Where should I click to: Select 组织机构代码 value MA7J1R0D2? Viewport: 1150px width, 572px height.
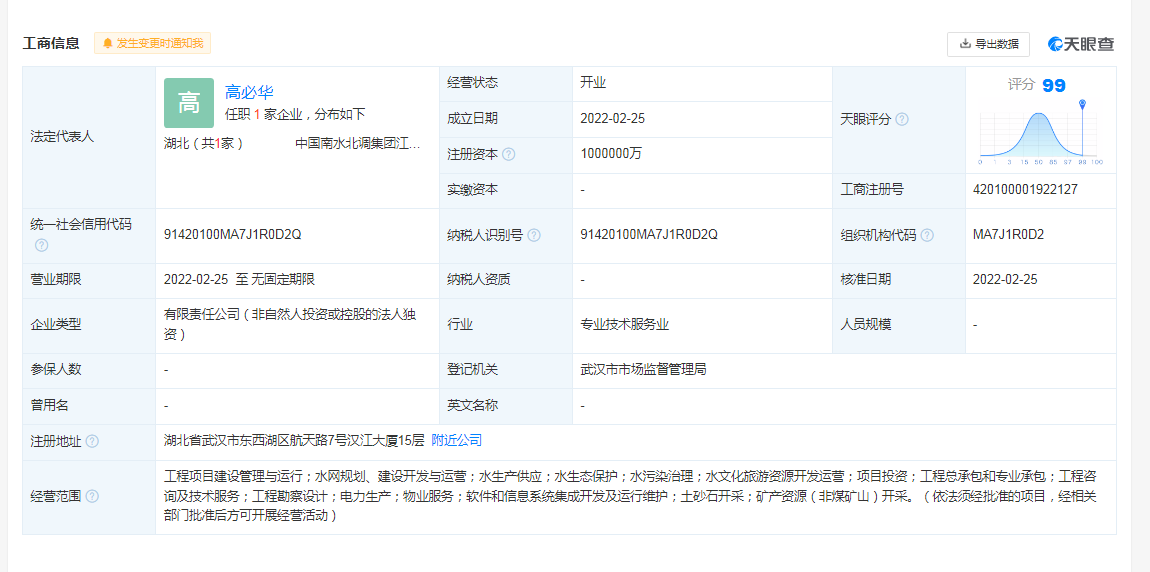[1008, 235]
